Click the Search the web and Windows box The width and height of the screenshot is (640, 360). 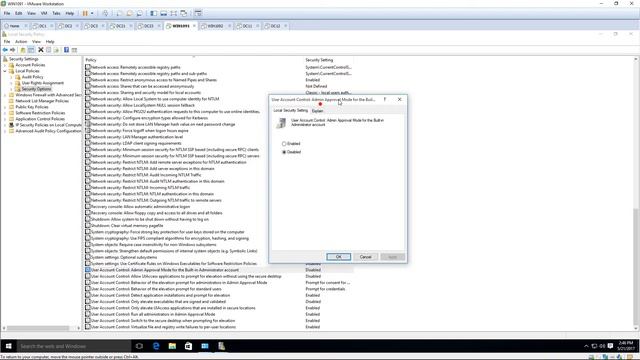click(74, 346)
